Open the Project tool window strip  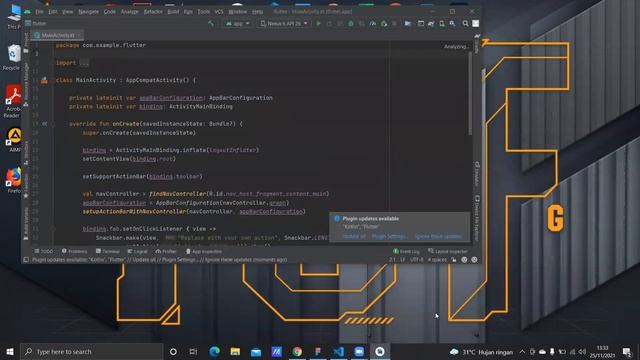(x=26, y=44)
